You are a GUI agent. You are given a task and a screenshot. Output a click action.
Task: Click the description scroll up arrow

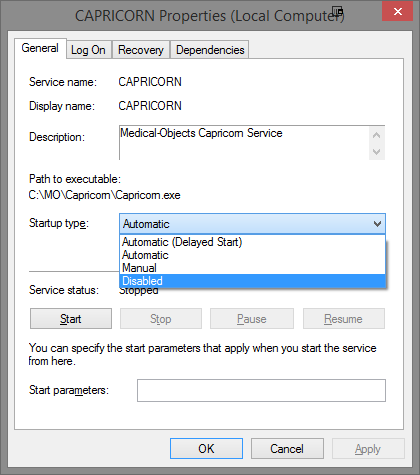(377, 135)
